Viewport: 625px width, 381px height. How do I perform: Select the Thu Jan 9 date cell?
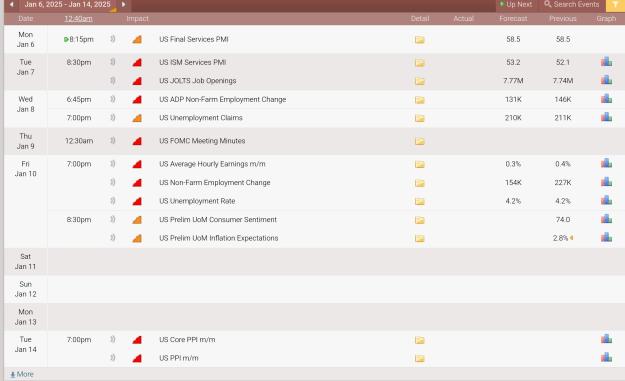pos(26,141)
